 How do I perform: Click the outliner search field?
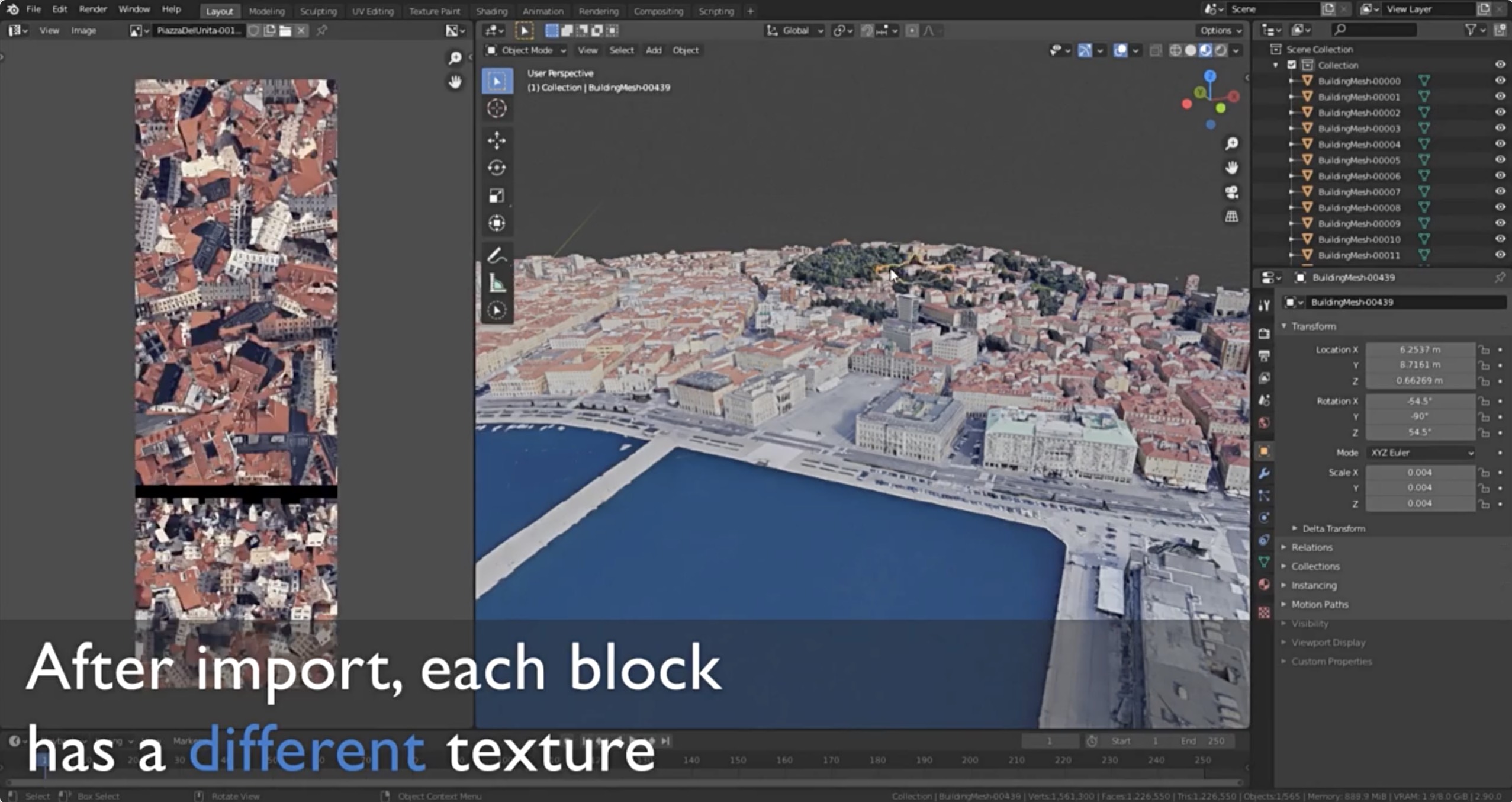click(x=1373, y=29)
